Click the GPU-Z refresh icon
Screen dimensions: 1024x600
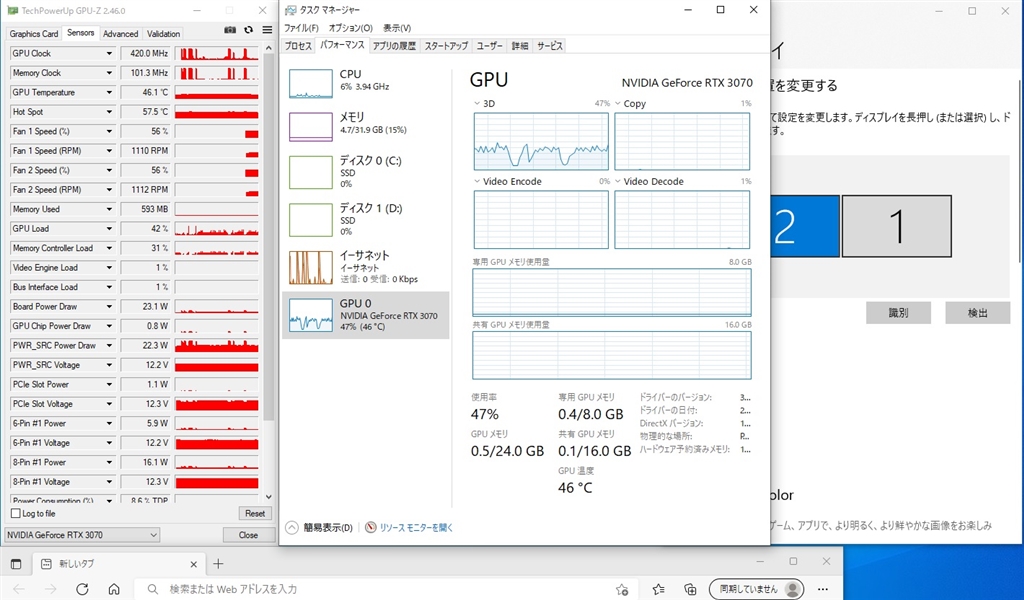[x=248, y=30]
